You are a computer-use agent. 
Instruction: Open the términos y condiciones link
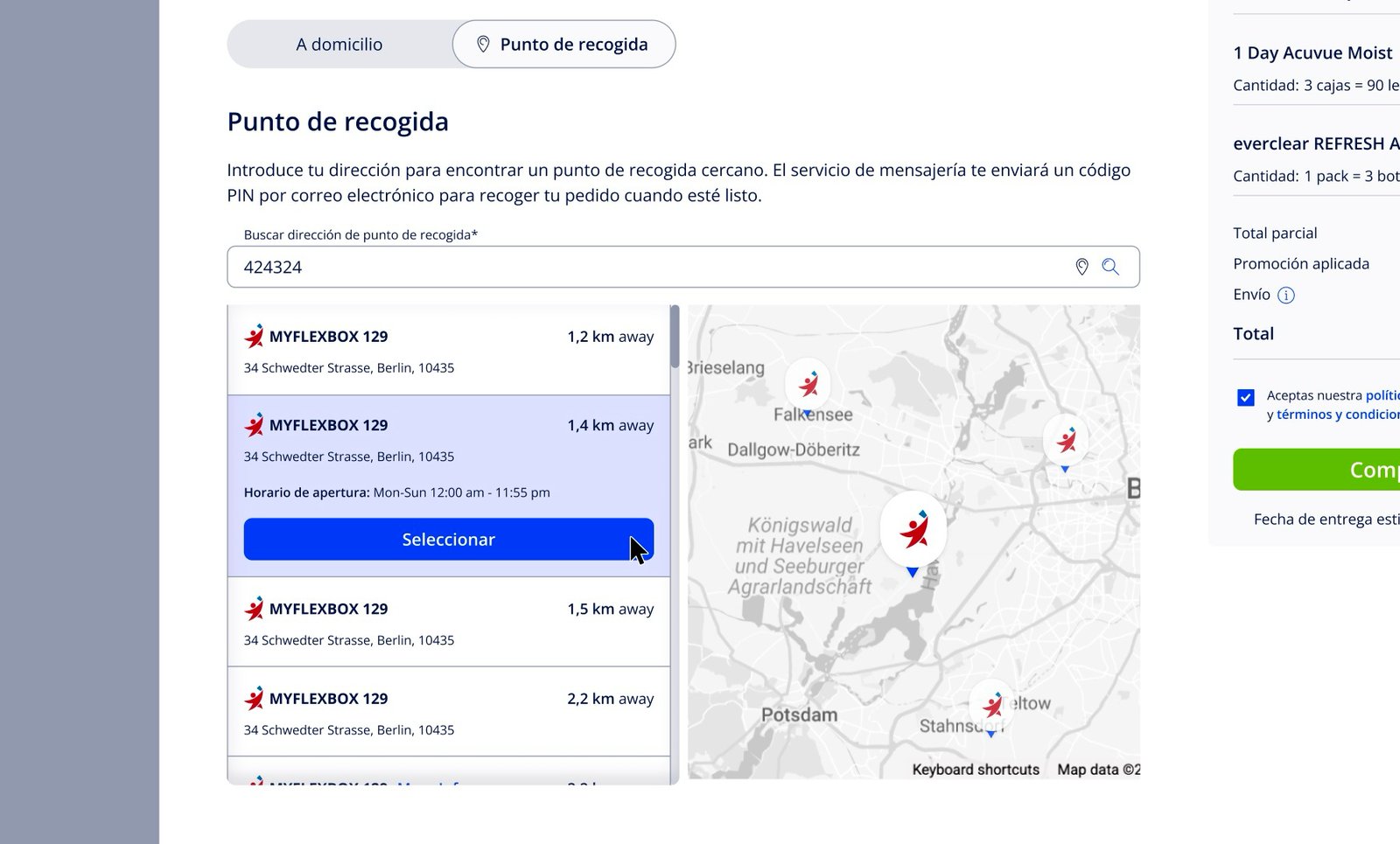pos(1338,415)
